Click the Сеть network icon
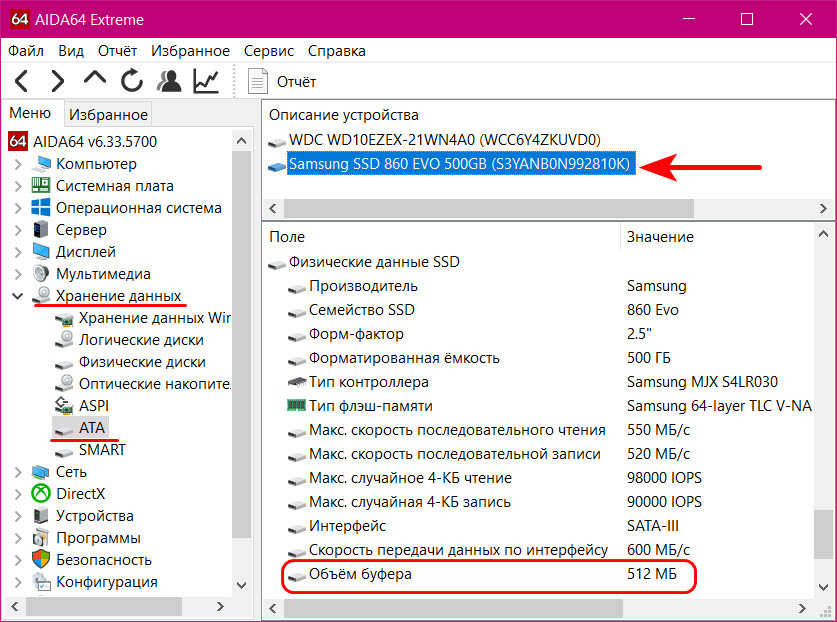 point(41,472)
